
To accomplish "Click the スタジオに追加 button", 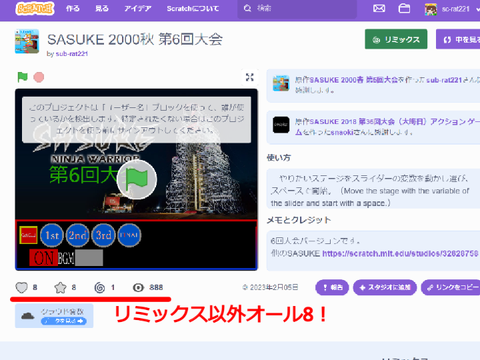I will (385, 287).
